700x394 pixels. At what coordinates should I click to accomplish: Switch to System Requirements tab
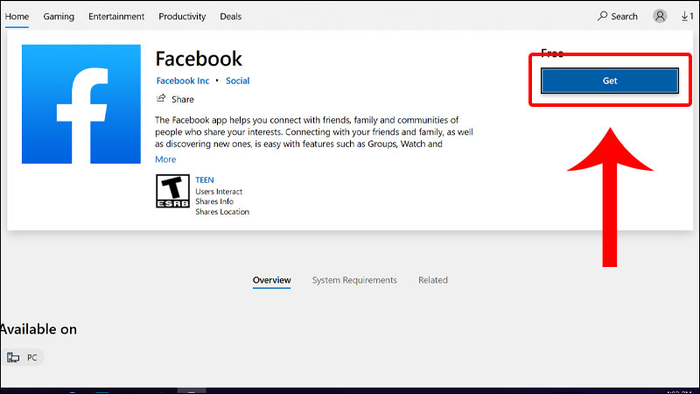point(354,280)
